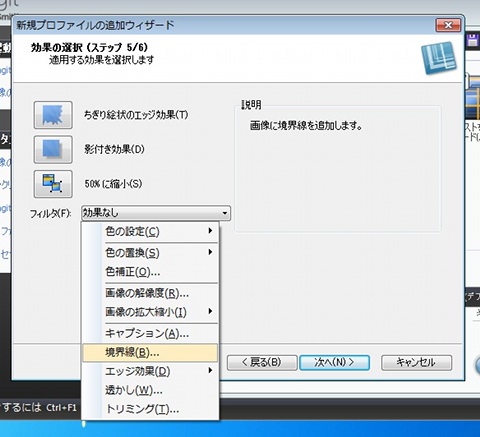Click the キャンセル button
This screenshot has height=437, width=480.
416,362
